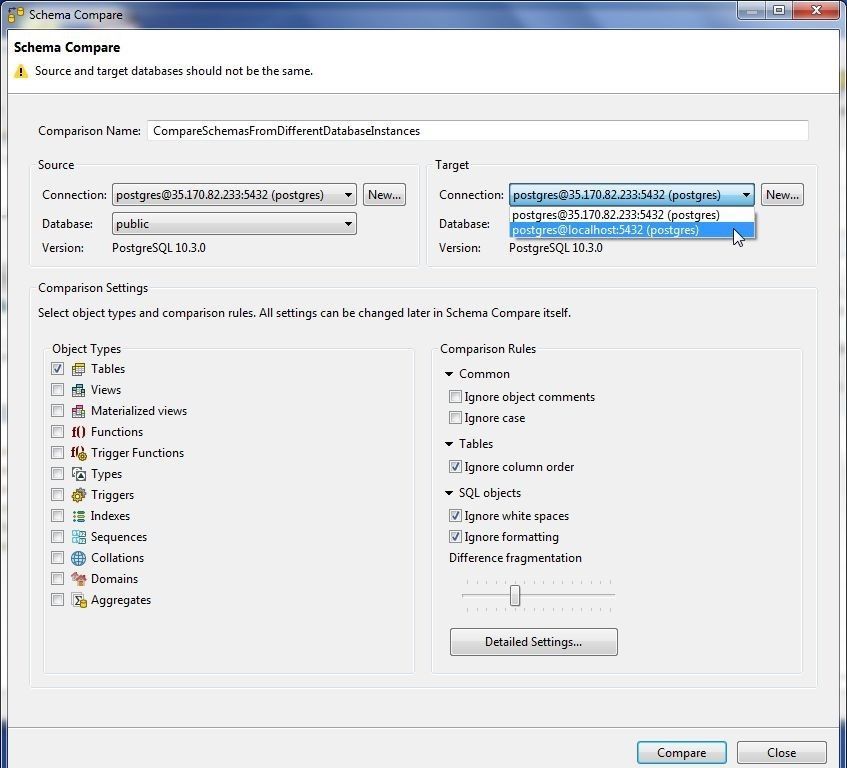
Task: Click the Schema Compare title bar icon
Action: pos(16,15)
